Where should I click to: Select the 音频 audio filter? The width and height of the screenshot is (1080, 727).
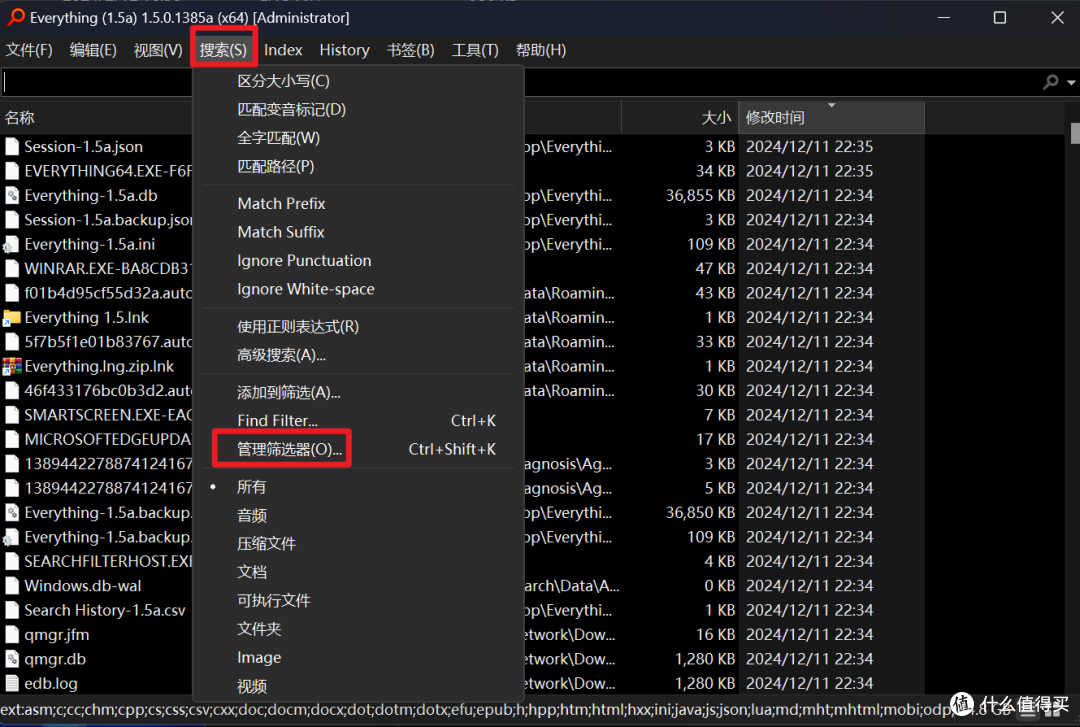(358, 515)
